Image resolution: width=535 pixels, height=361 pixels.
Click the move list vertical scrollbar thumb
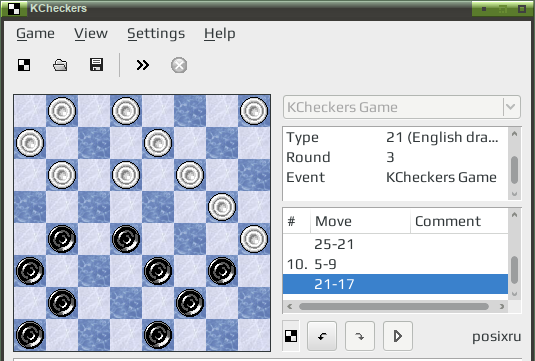pyautogui.click(x=515, y=270)
